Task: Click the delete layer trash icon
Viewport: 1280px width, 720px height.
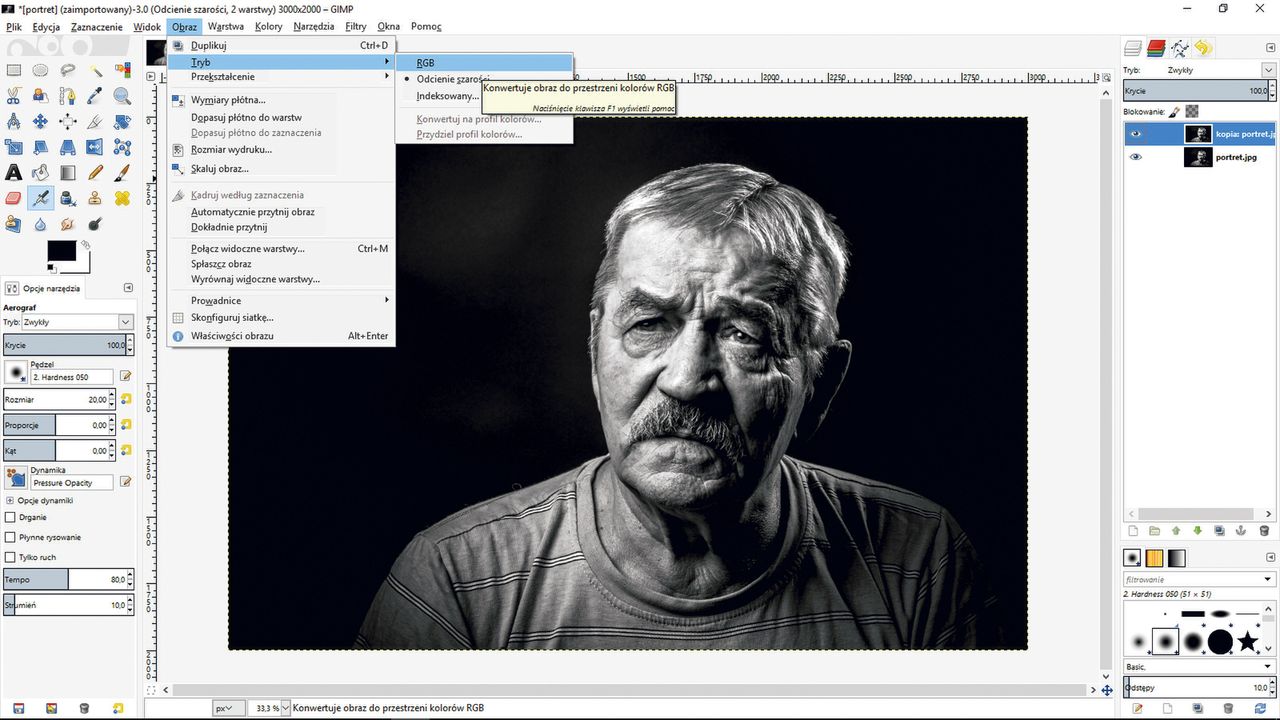Action: point(1263,530)
